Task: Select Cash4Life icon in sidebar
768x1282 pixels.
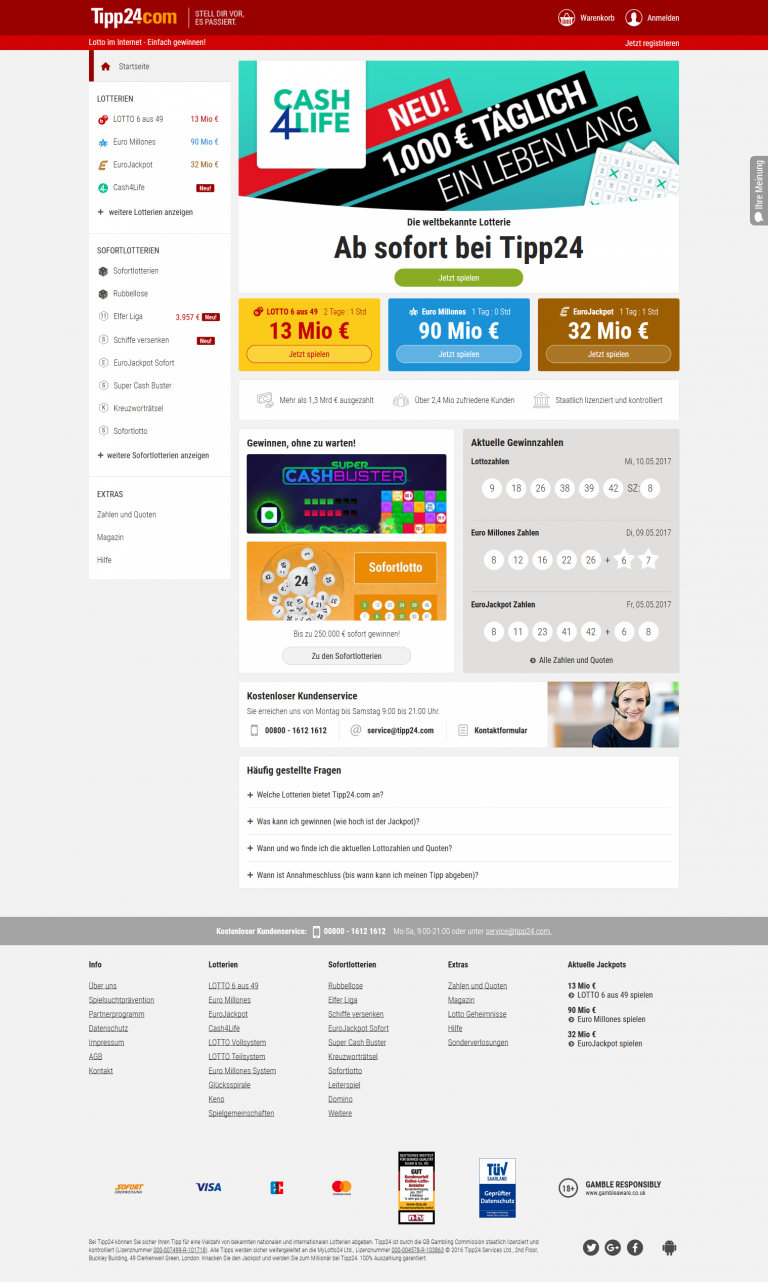Action: coord(103,188)
